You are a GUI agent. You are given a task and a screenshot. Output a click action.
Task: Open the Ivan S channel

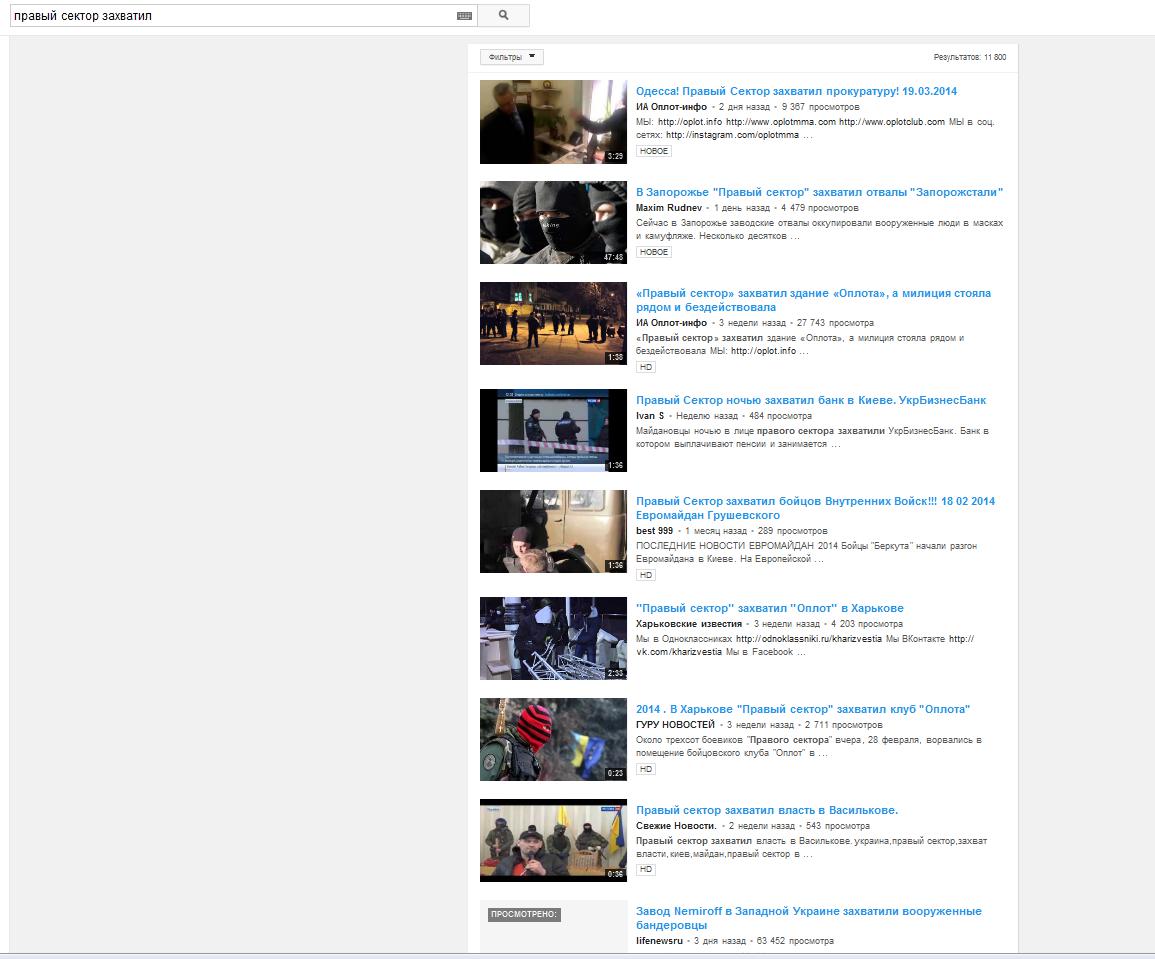pyautogui.click(x=650, y=415)
